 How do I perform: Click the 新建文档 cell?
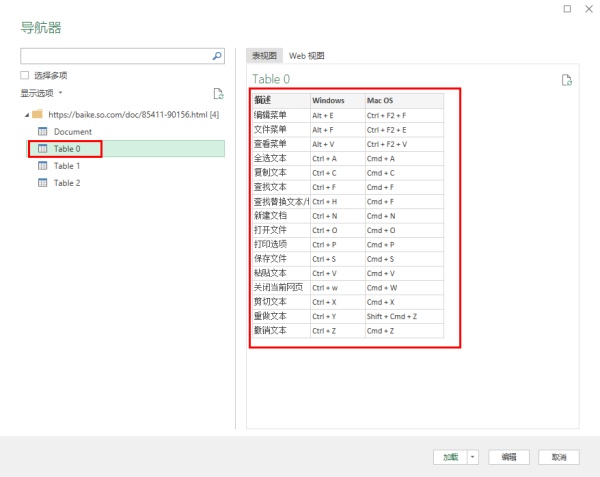(281, 216)
